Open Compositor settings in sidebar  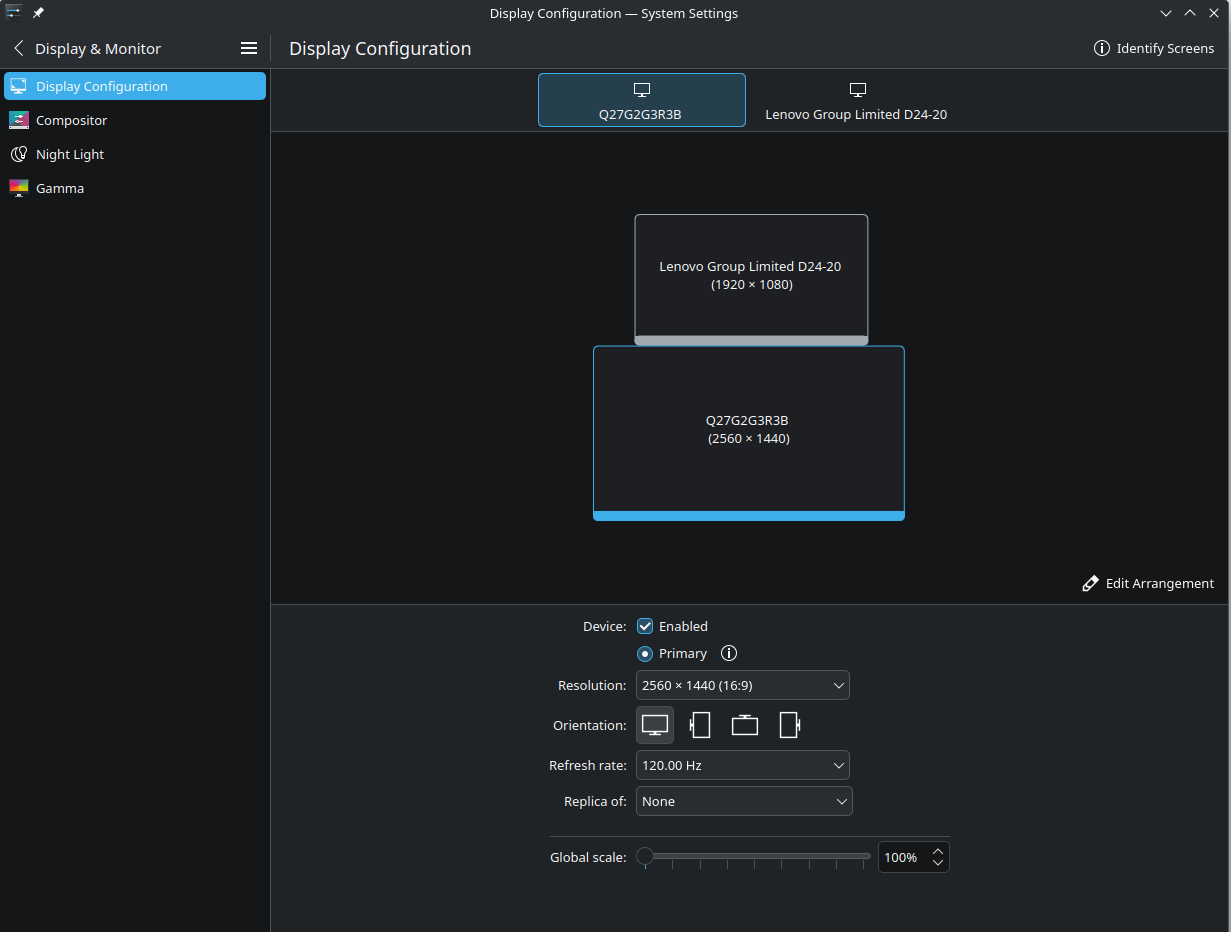tap(71, 120)
